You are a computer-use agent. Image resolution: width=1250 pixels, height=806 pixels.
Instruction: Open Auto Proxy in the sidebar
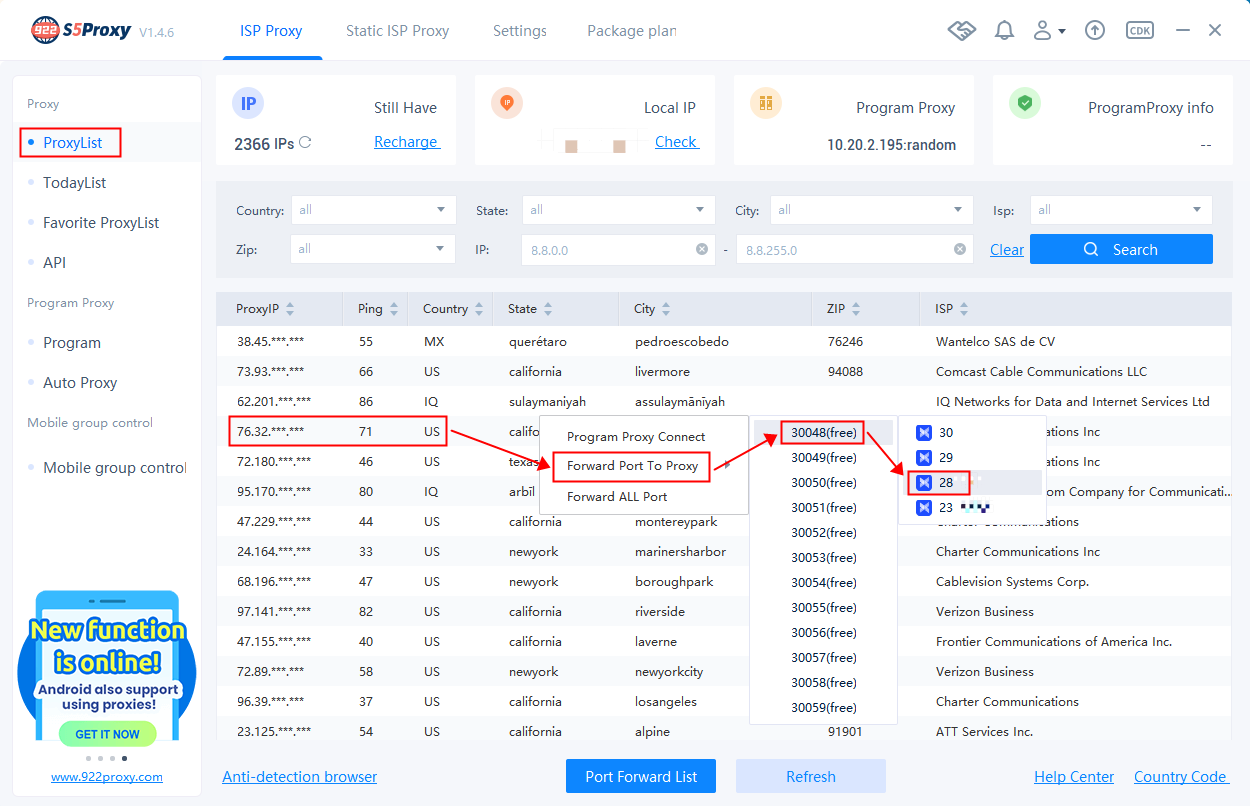coord(80,383)
